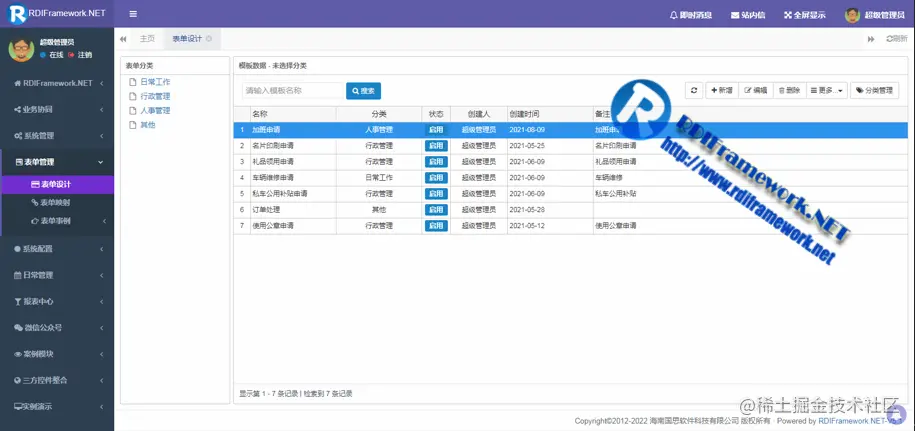This screenshot has height=431, width=915.
Task: Click the 在线 status indicator
Action: tap(52, 55)
